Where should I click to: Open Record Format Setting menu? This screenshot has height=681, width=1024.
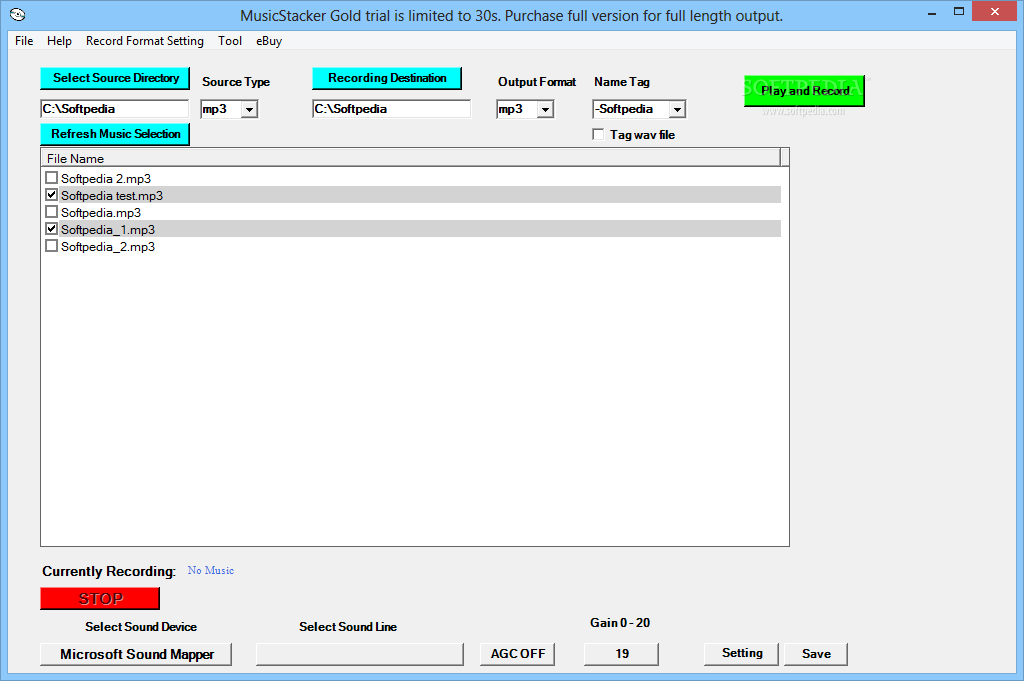pyautogui.click(x=144, y=41)
